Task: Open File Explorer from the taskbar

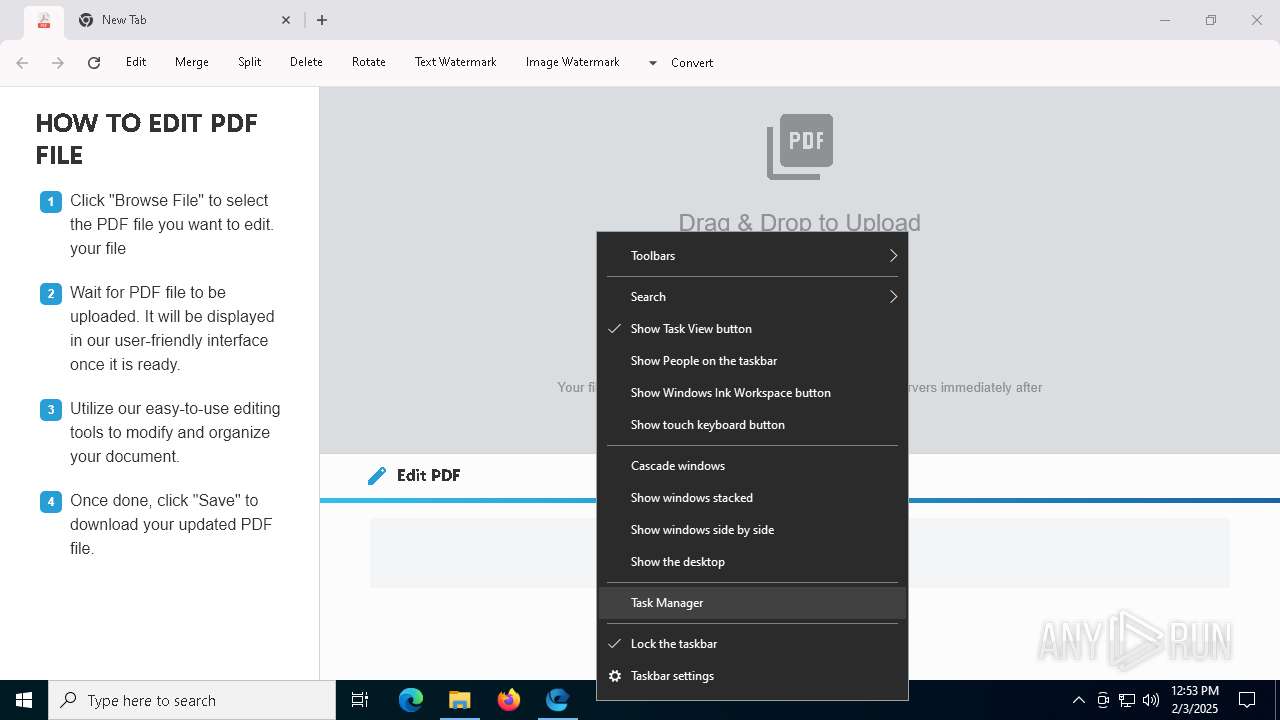Action: pyautogui.click(x=459, y=700)
